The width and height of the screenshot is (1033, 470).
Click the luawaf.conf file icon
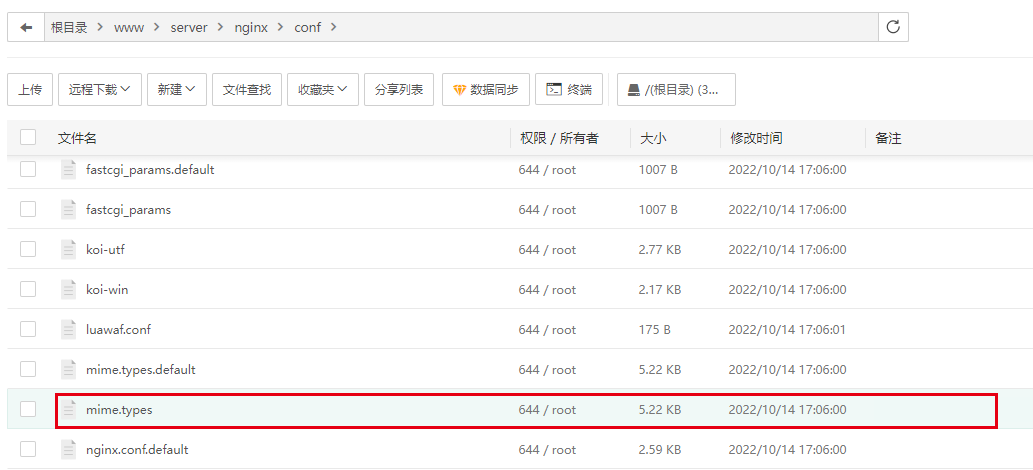pyautogui.click(x=69, y=330)
